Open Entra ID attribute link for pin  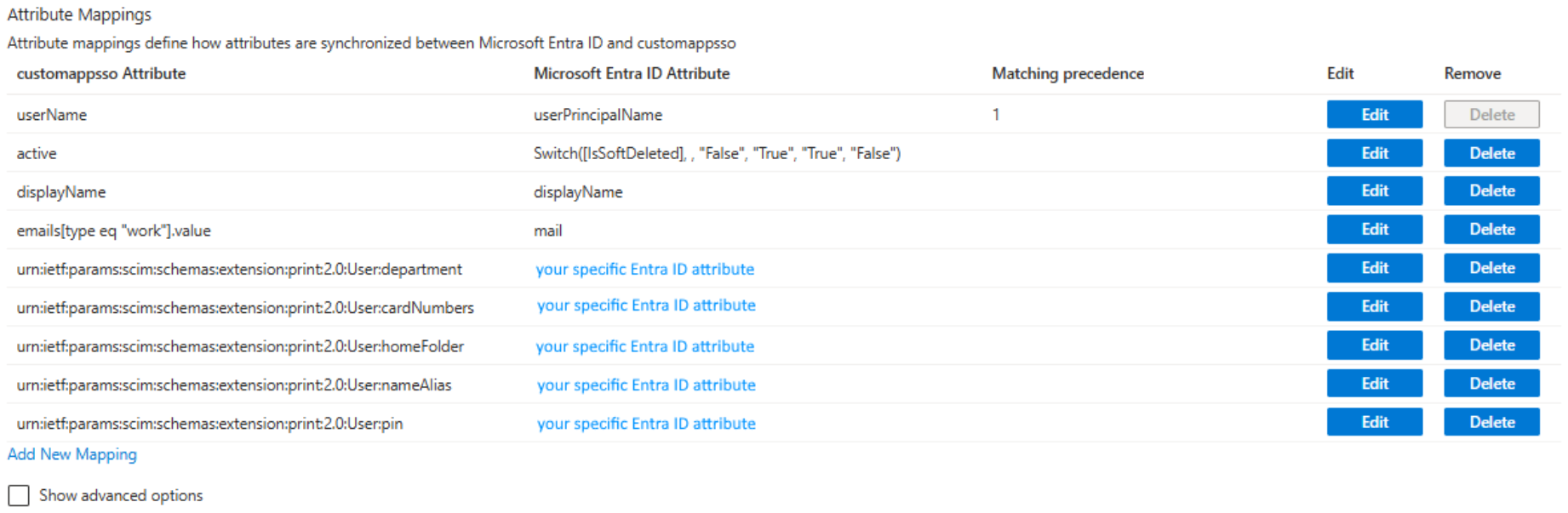tap(646, 424)
